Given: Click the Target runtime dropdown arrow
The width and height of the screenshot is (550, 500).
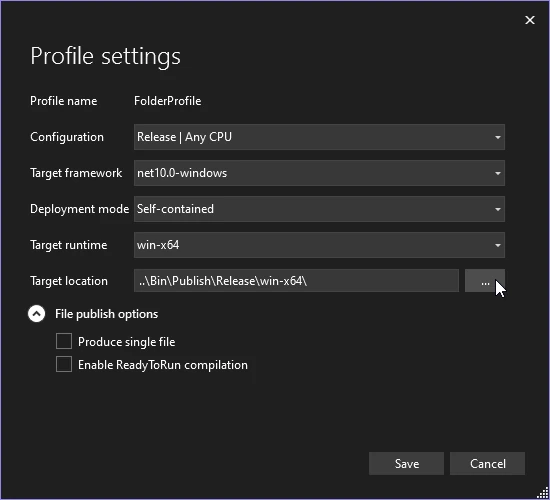Looking at the screenshot, I should [497, 245].
